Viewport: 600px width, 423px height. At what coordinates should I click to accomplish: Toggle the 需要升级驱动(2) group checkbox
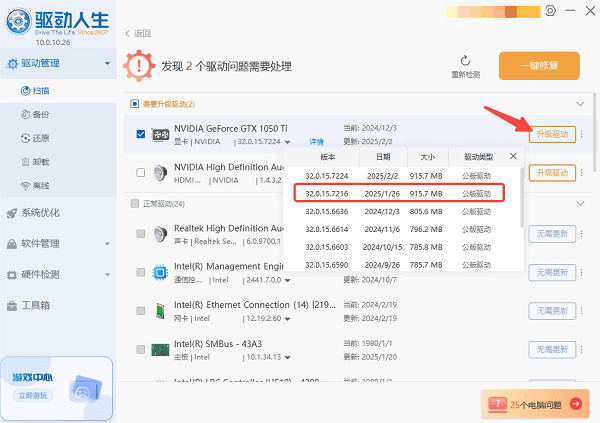tap(134, 104)
